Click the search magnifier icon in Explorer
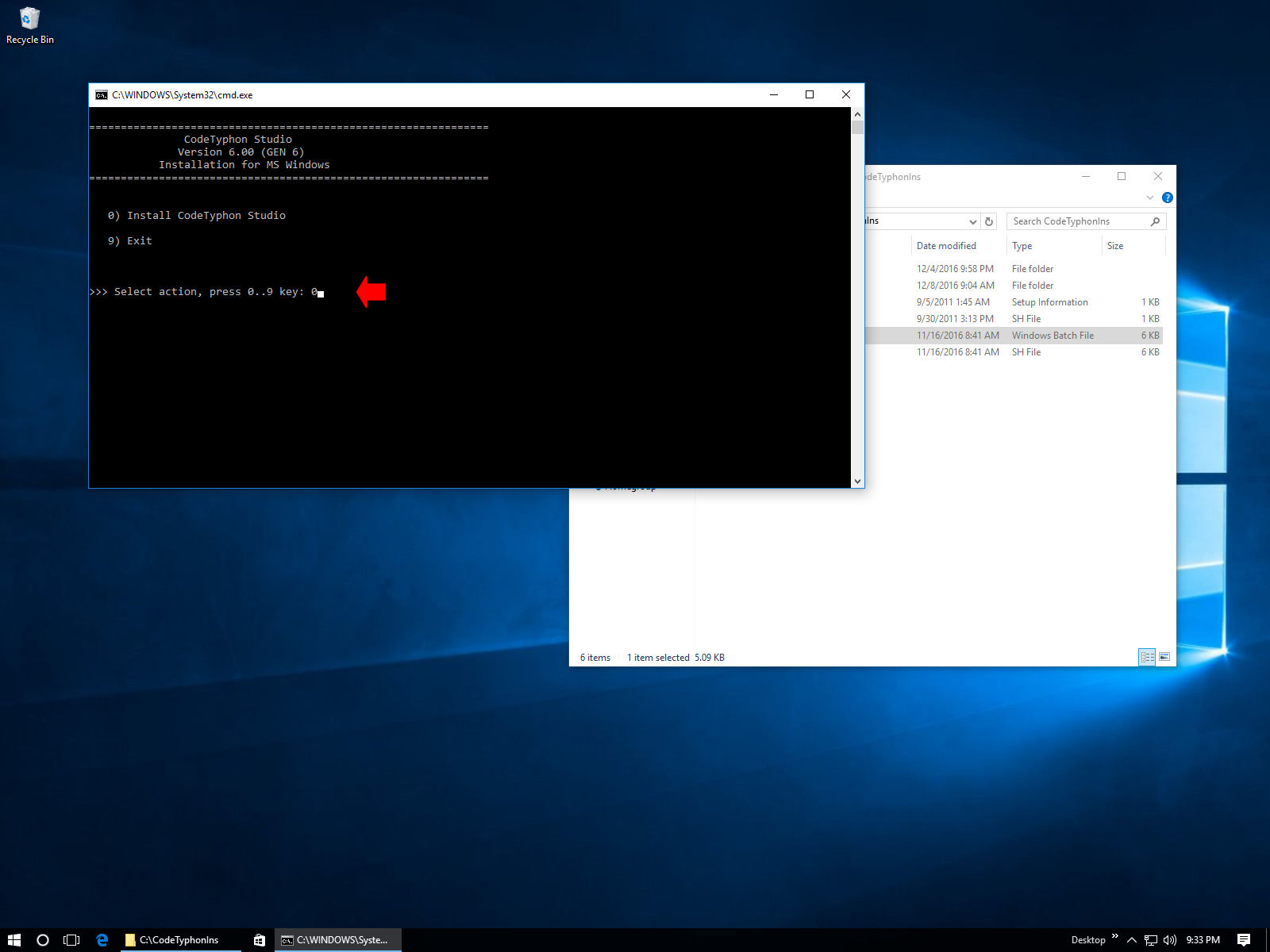Viewport: 1270px width, 952px height. click(x=1156, y=221)
